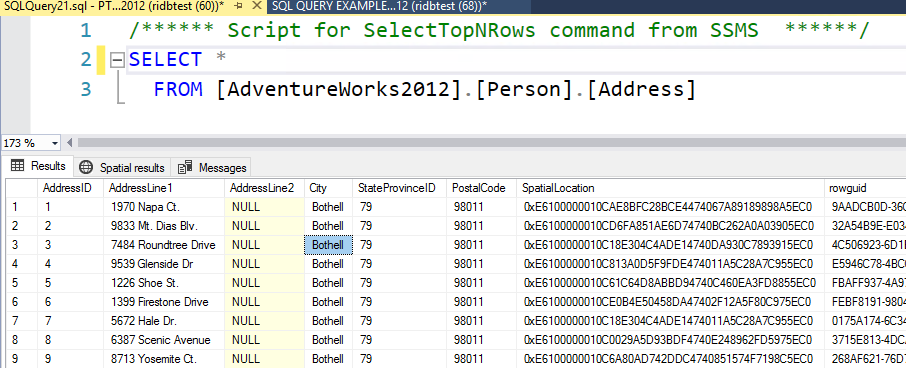Select the SpatialLocation column header

click(671, 188)
